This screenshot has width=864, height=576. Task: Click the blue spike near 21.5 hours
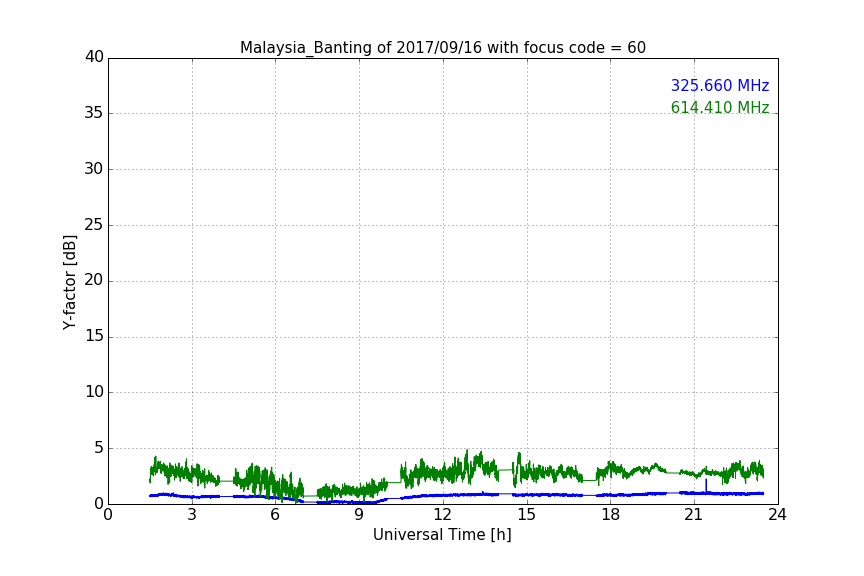pos(706,485)
